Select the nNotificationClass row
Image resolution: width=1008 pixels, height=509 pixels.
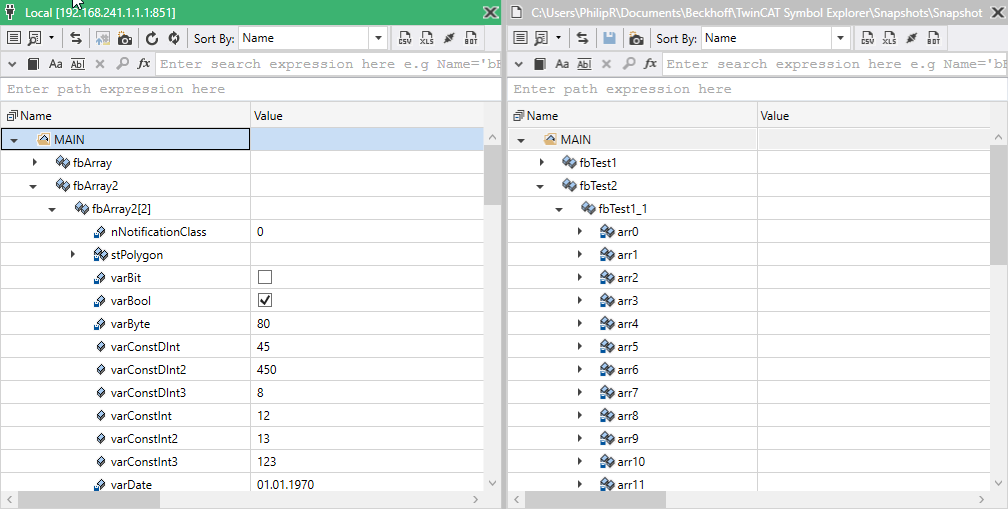pos(242,231)
